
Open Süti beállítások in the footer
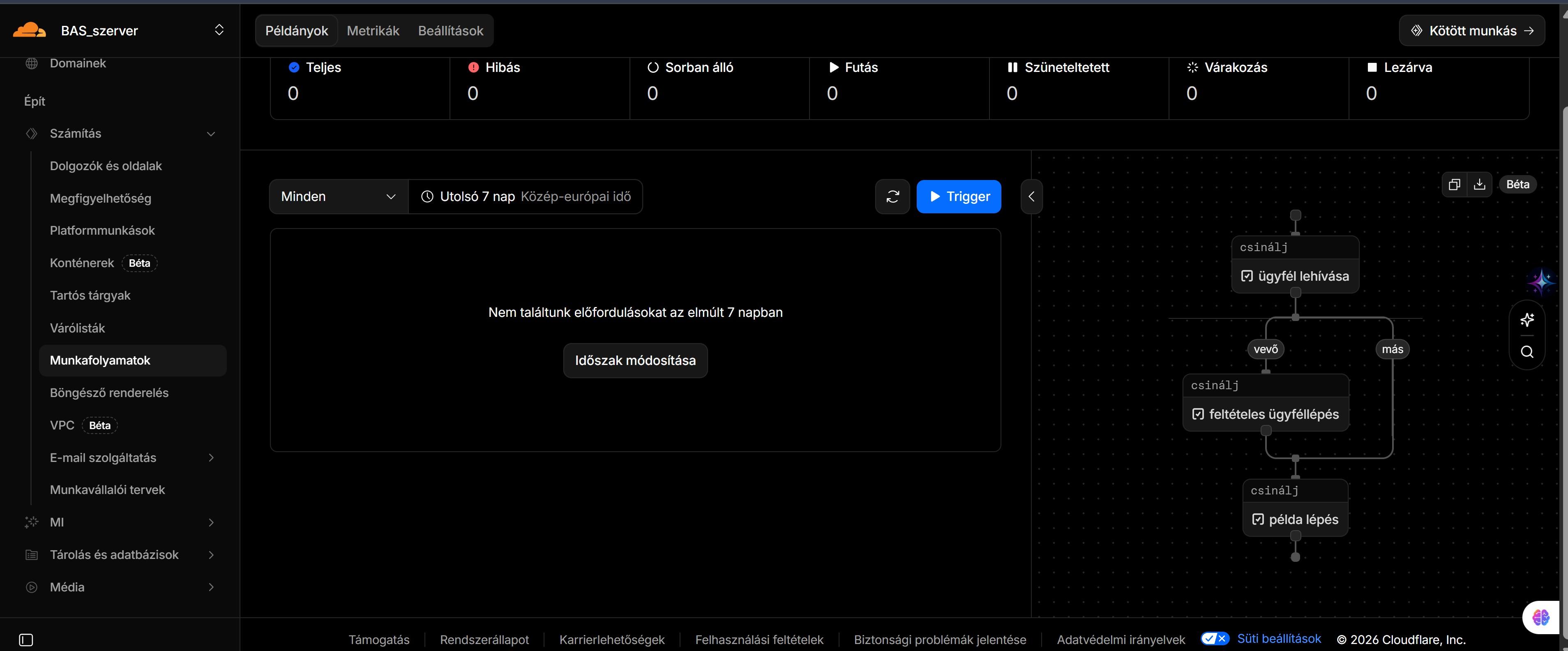(1279, 639)
